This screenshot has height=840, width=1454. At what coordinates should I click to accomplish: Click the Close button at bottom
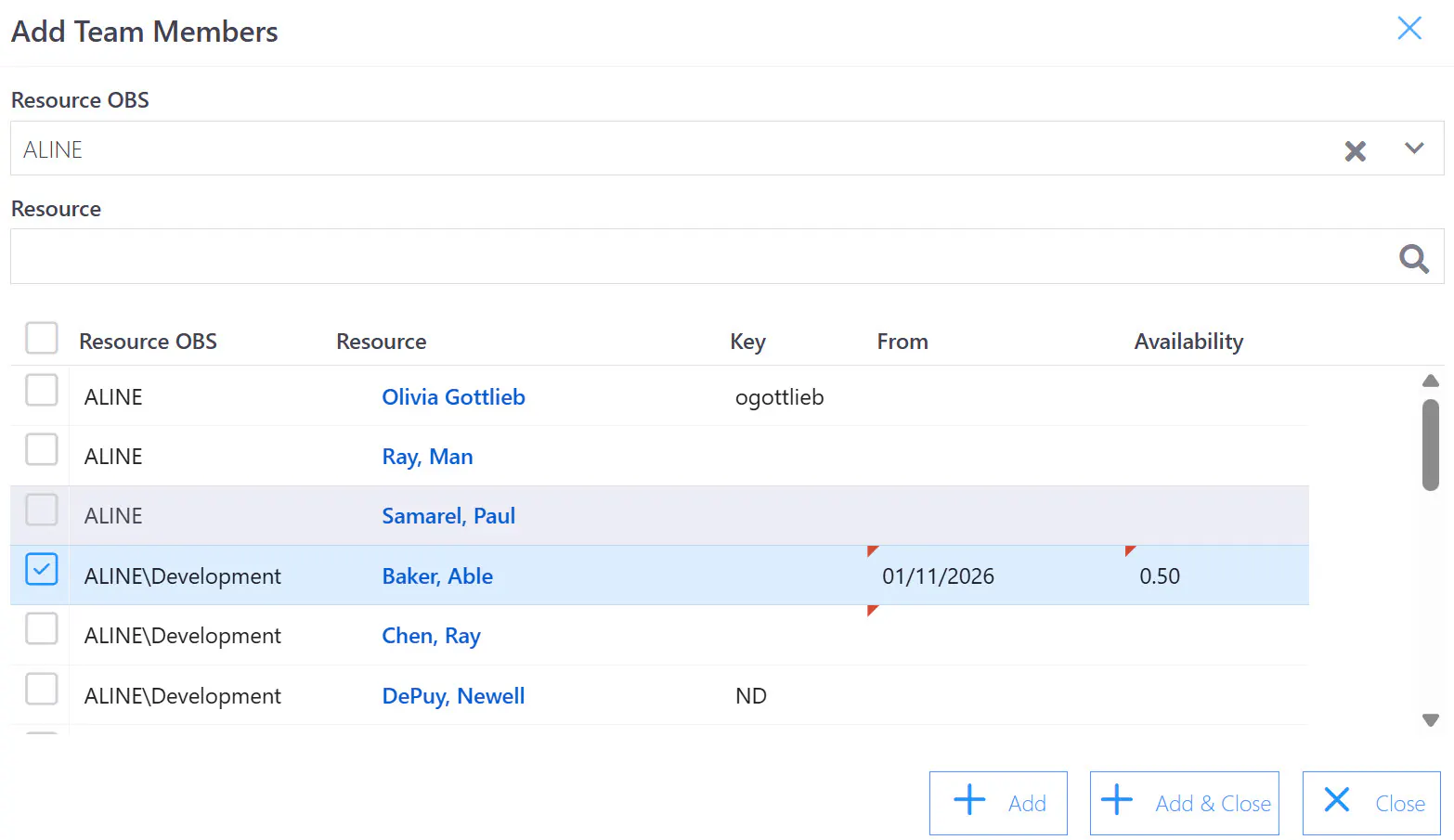point(1371,803)
